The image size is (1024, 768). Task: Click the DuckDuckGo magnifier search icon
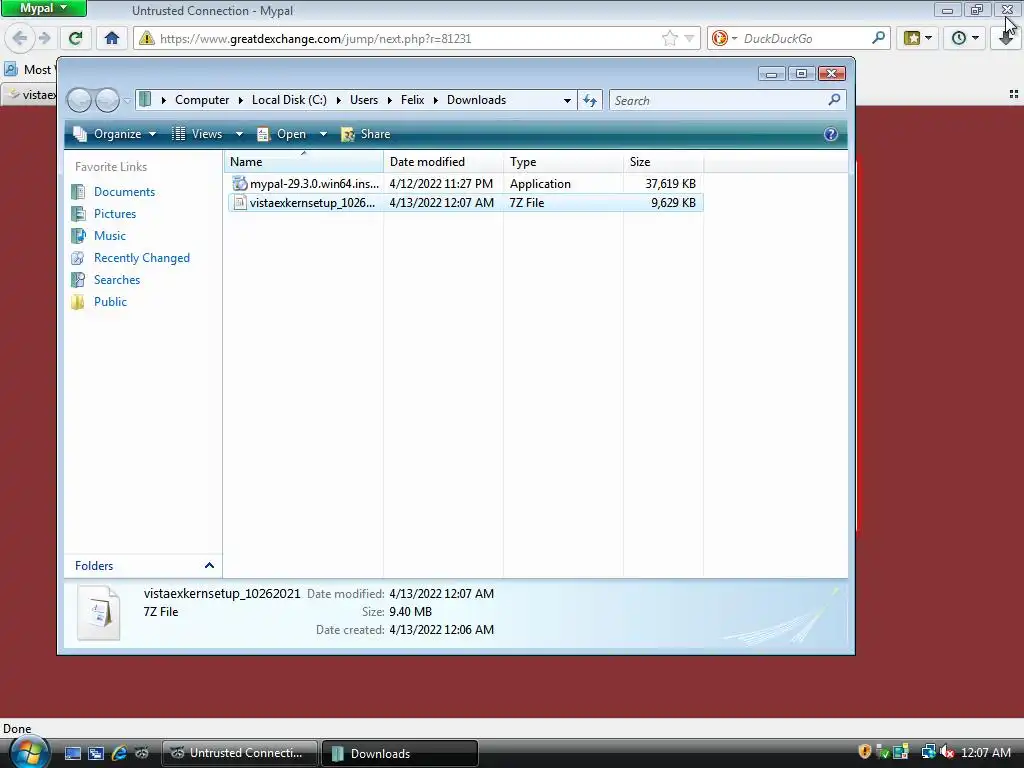(x=878, y=38)
